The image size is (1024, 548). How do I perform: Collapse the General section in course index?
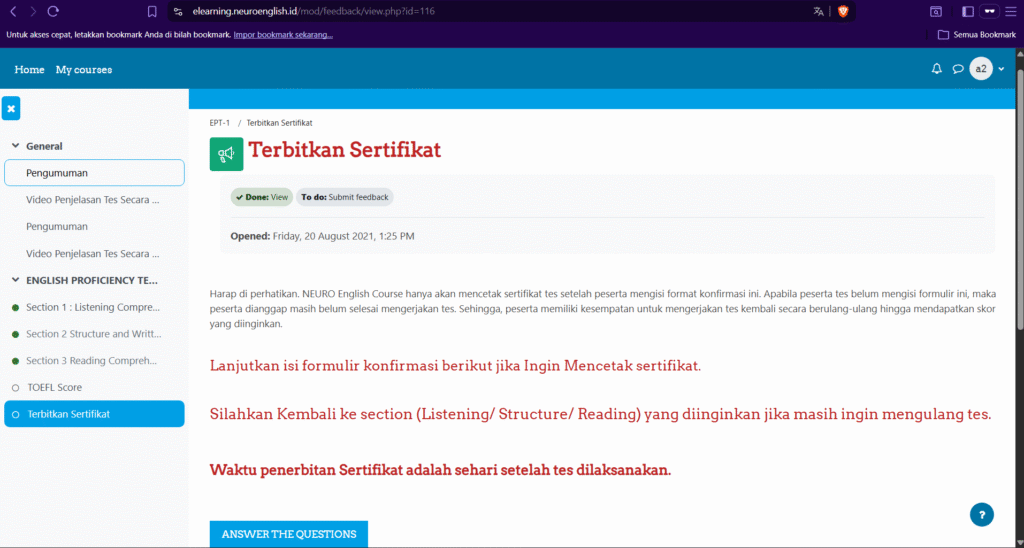pyautogui.click(x=15, y=146)
